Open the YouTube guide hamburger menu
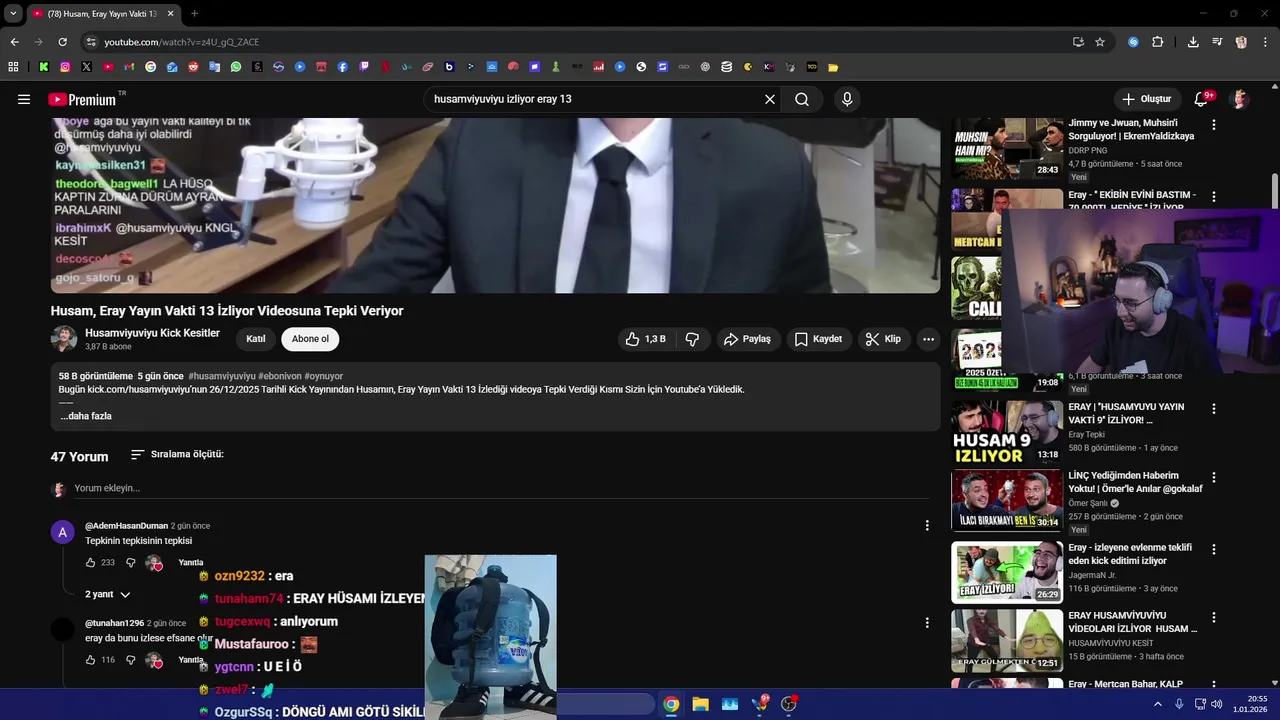The height and width of the screenshot is (720, 1280). (24, 99)
